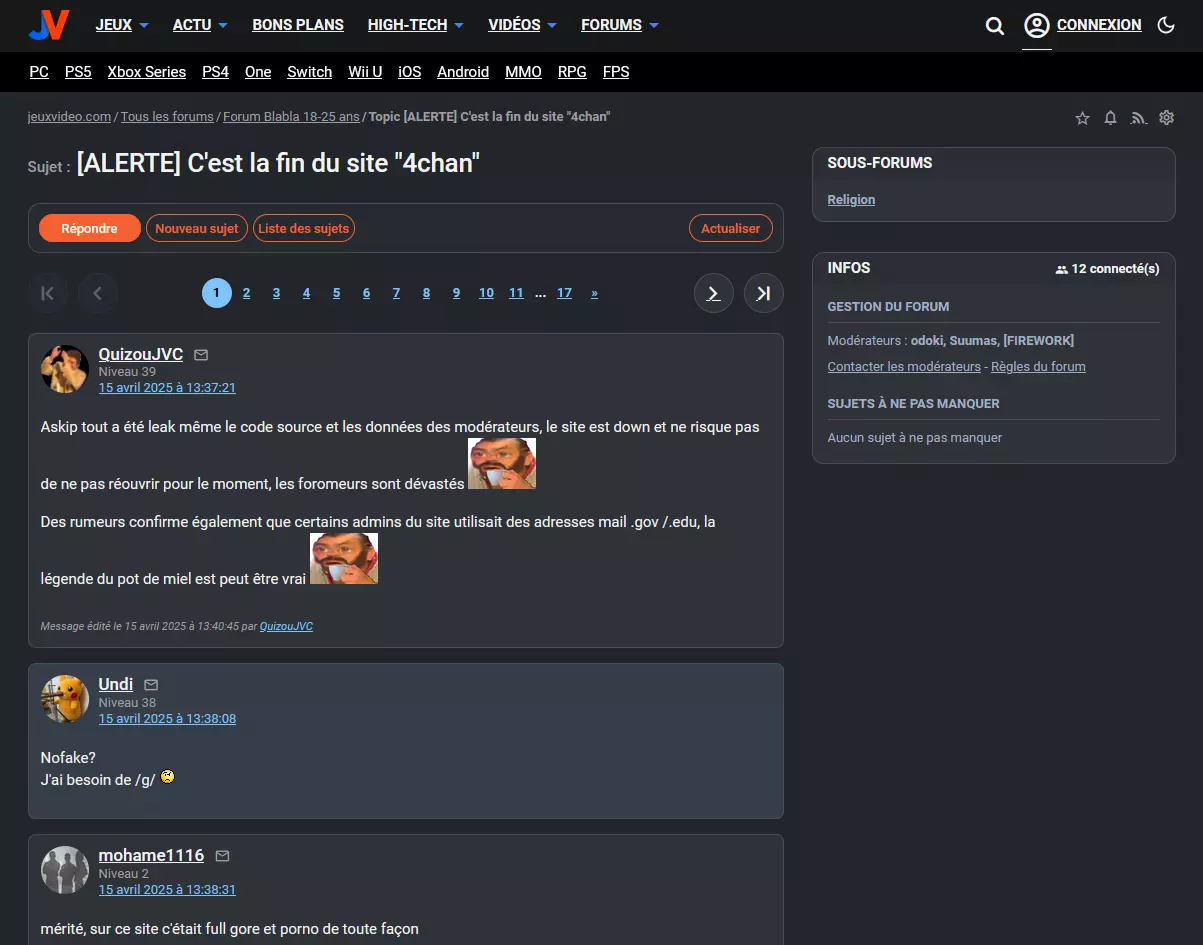This screenshot has height=945, width=1203.
Task: Click post timestamp 15 avril 2025 à 13:38:08
Action: (167, 719)
